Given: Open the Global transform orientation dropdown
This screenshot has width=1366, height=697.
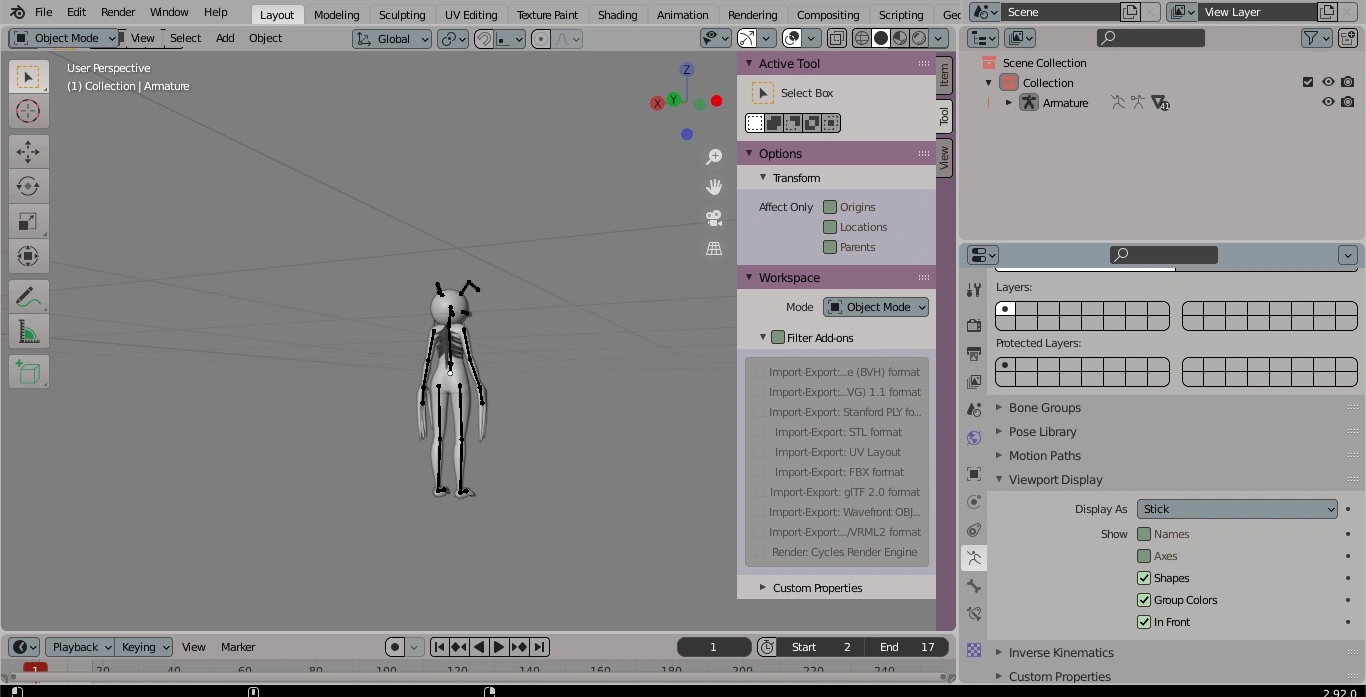Looking at the screenshot, I should pyautogui.click(x=392, y=39).
